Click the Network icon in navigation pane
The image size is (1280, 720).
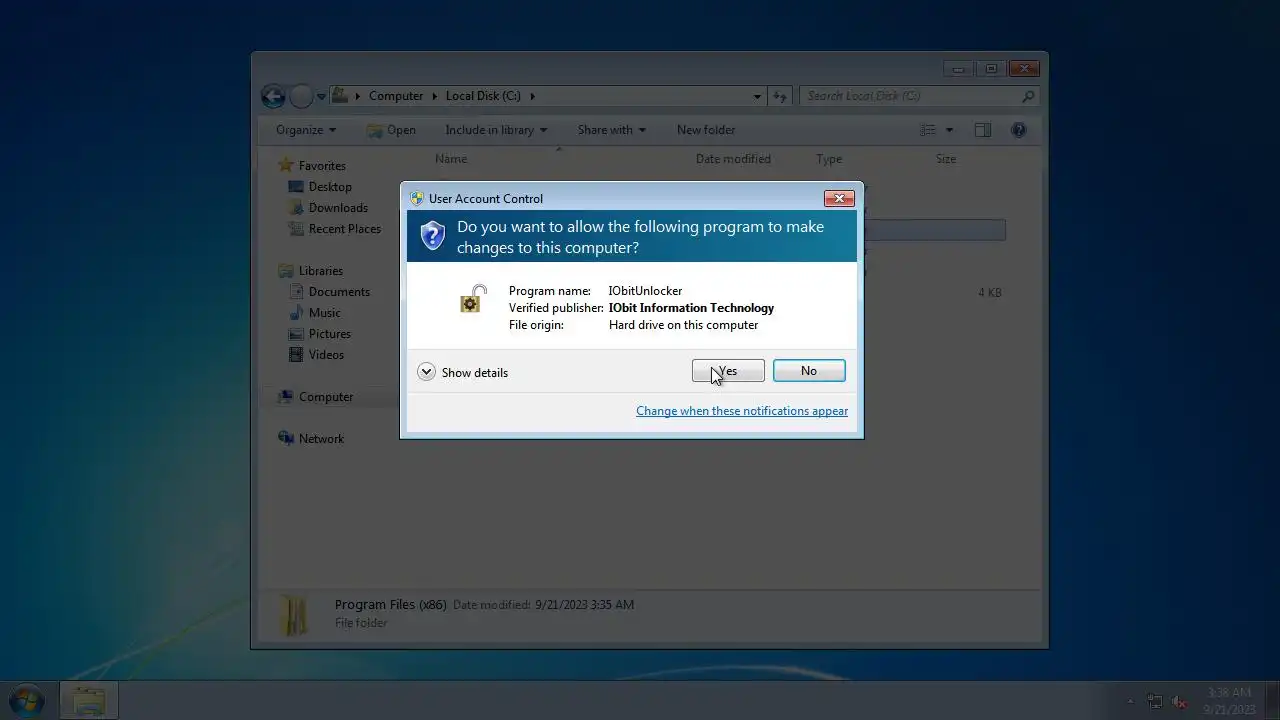click(x=286, y=438)
